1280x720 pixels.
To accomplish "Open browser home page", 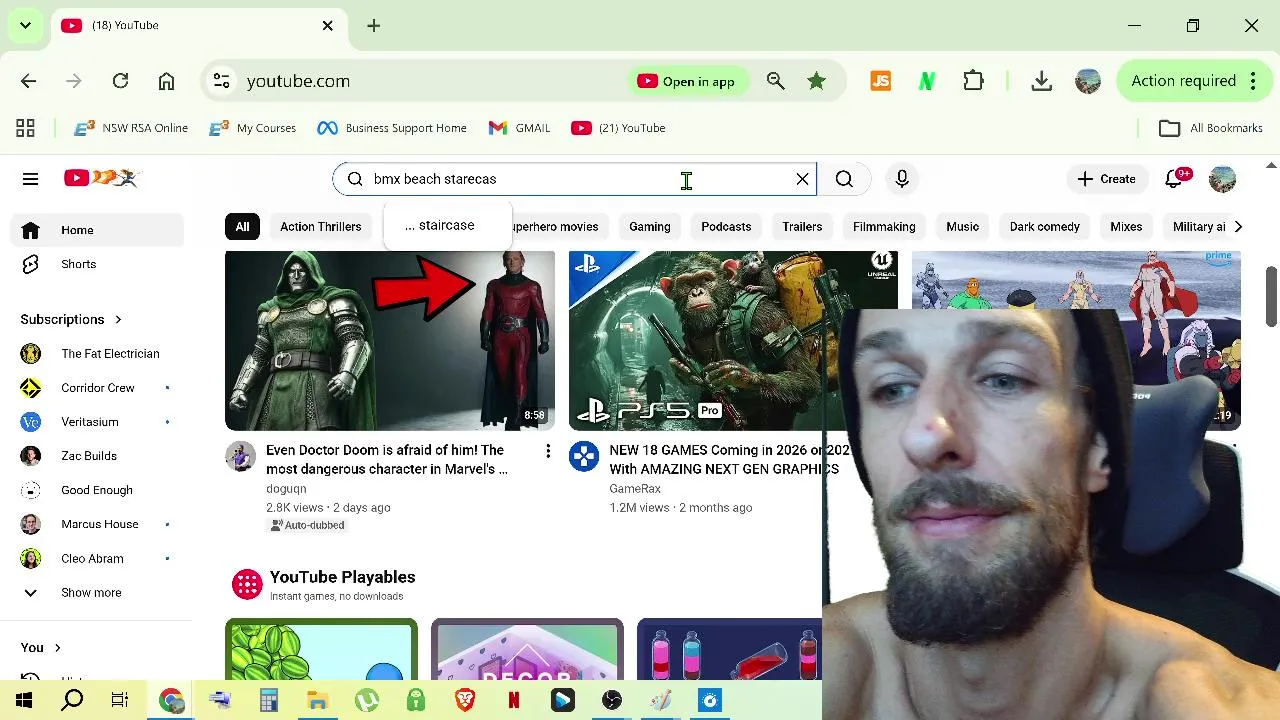I will pos(166,81).
